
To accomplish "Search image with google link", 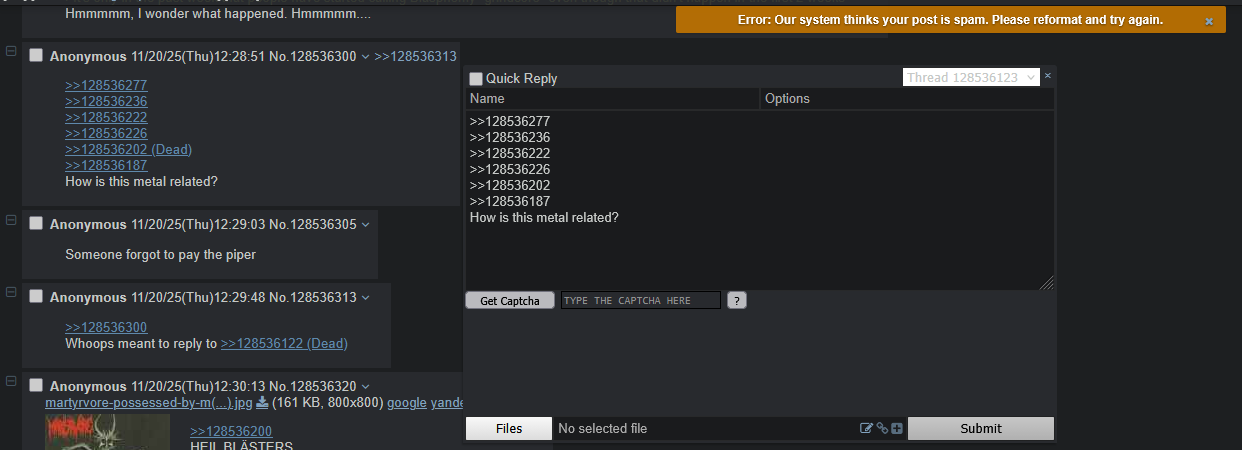I will 407,402.
